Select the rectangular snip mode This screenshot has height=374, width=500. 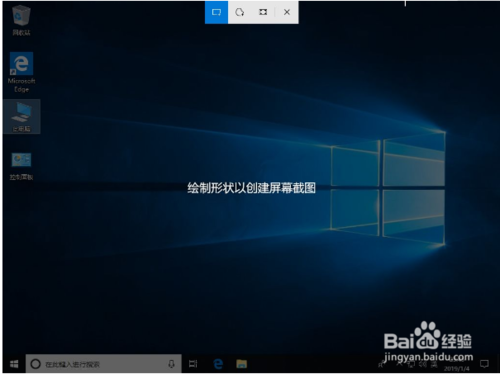(x=216, y=12)
